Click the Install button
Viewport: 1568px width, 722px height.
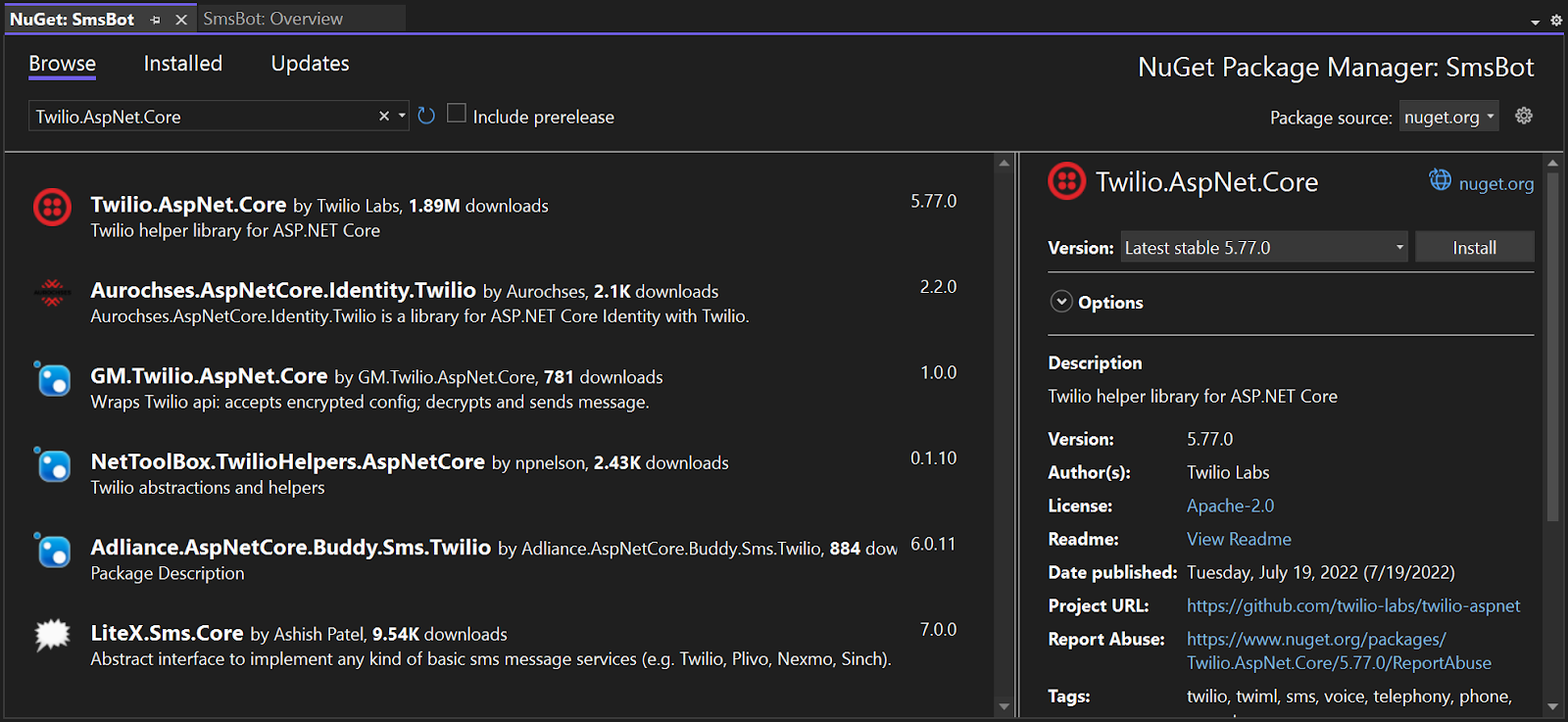pos(1475,248)
